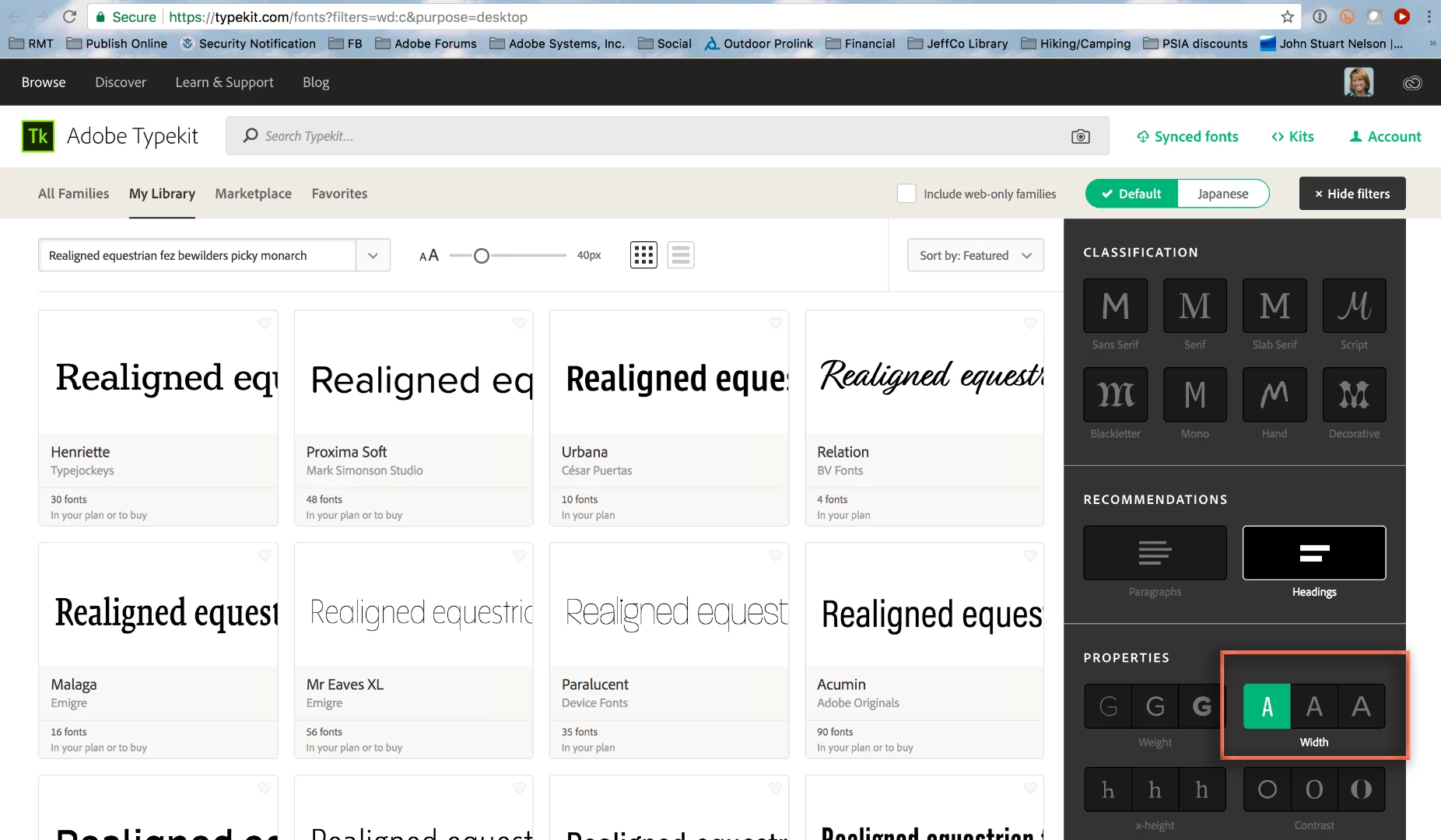Open the Adobe Forums bookmark folder

426,44
